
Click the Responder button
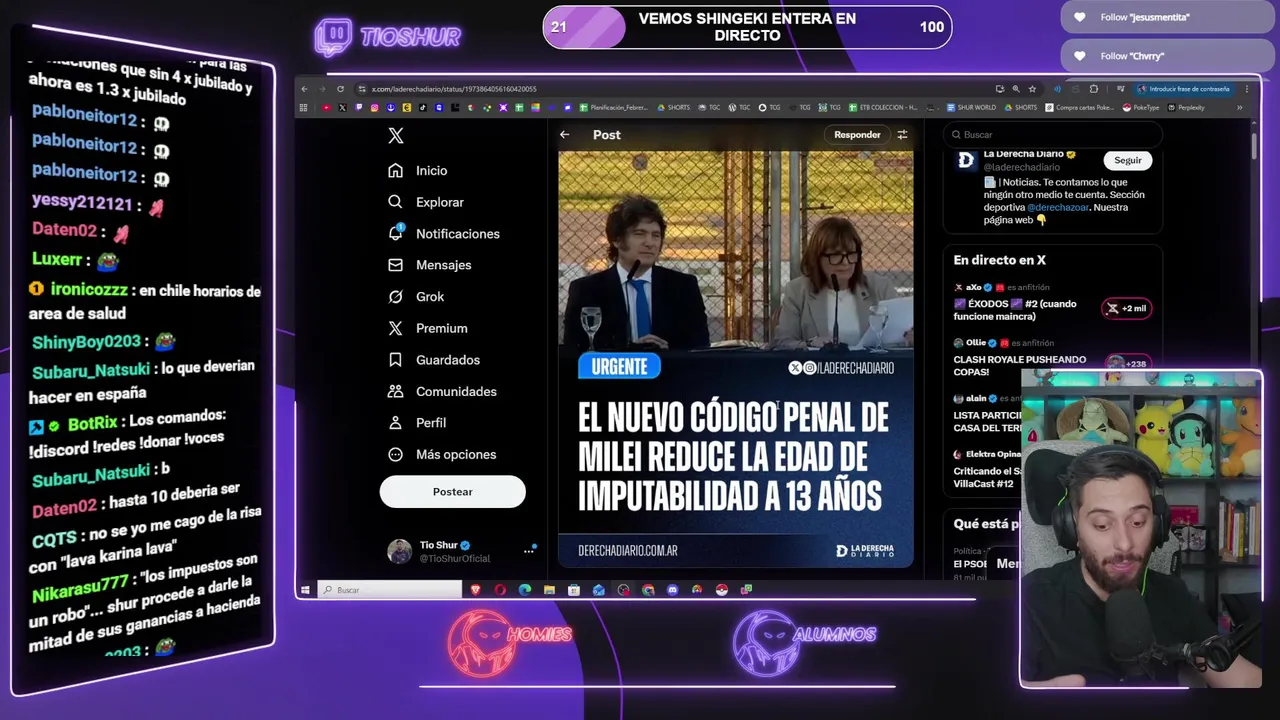(857, 134)
